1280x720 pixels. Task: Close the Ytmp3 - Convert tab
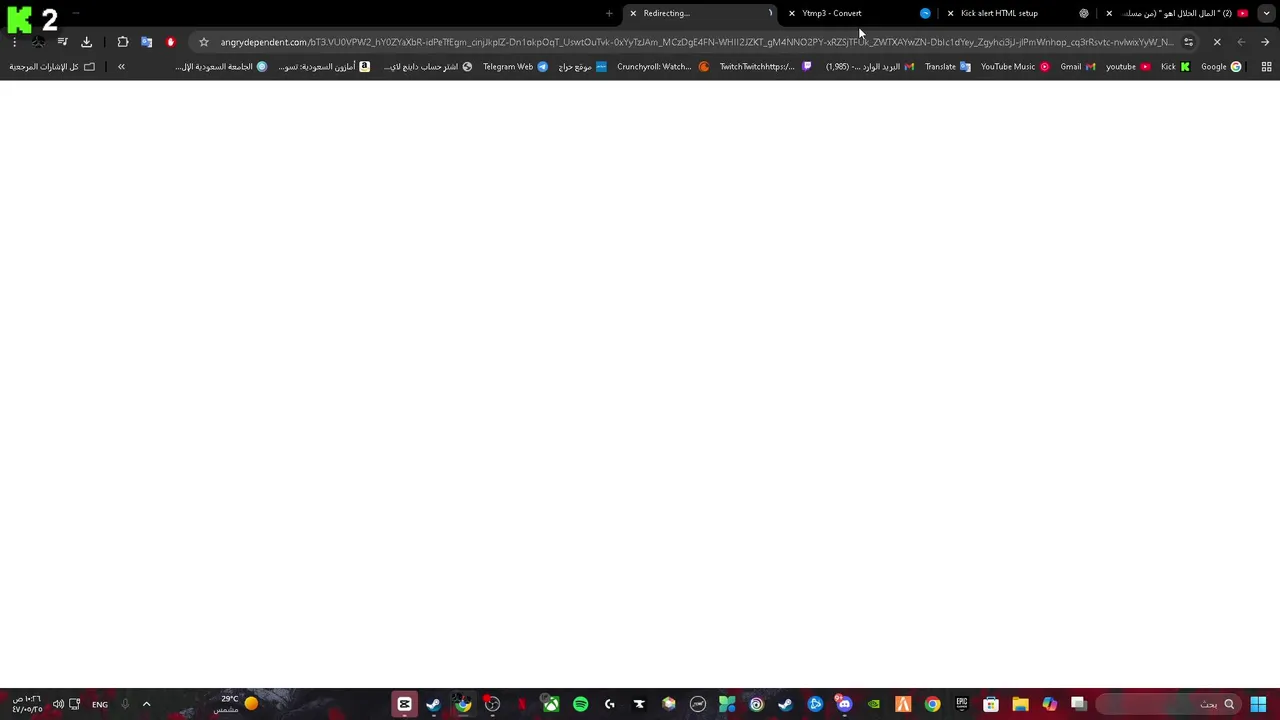(792, 13)
